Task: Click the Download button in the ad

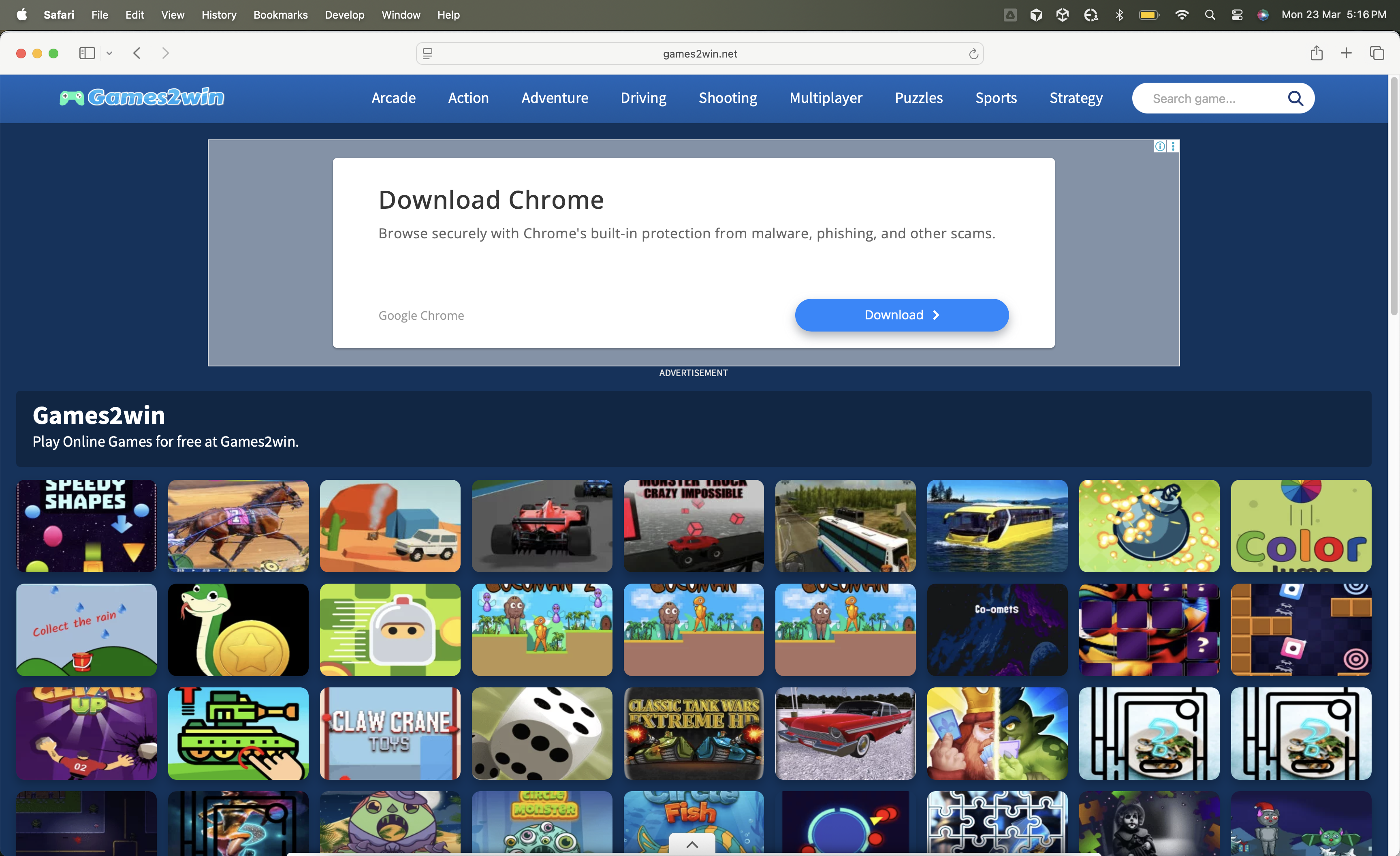Action: point(901,315)
